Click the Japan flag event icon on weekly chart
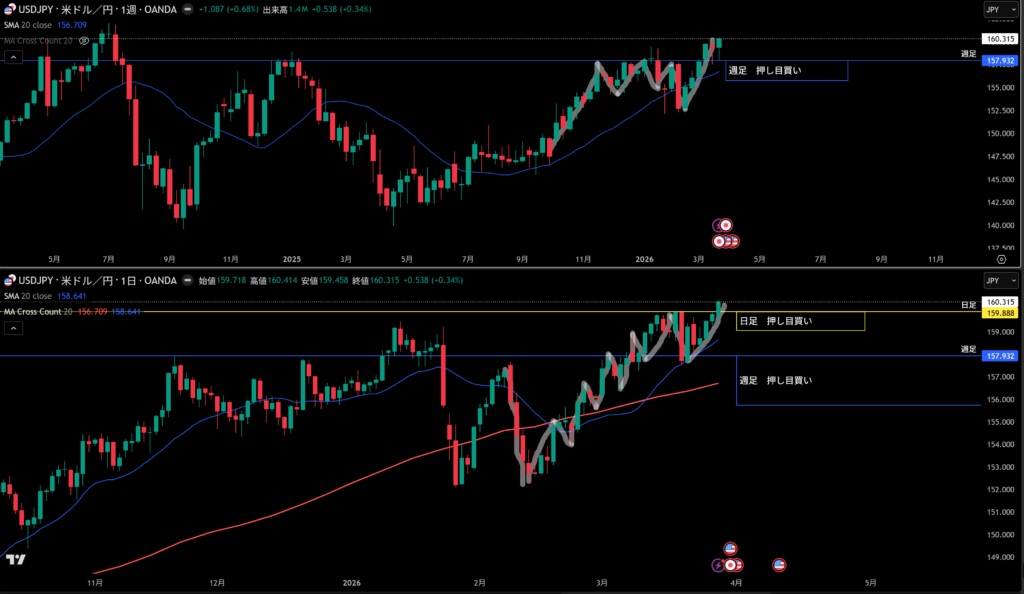Image resolution: width=1024 pixels, height=594 pixels. coord(727,225)
